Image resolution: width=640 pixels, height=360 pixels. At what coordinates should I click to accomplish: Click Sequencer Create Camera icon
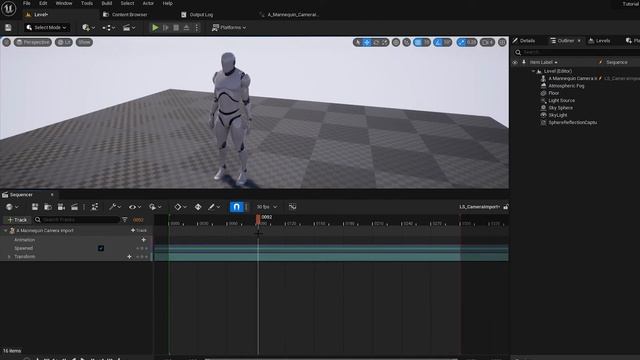pos(61,207)
